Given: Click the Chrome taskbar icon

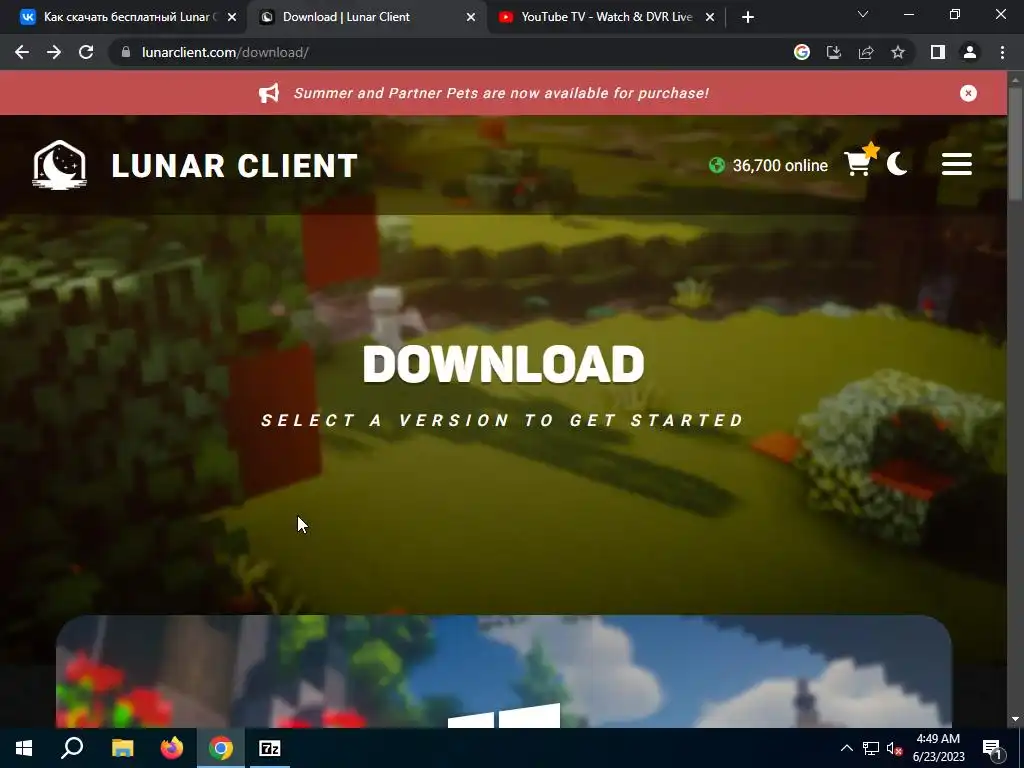Looking at the screenshot, I should pyautogui.click(x=221, y=748).
